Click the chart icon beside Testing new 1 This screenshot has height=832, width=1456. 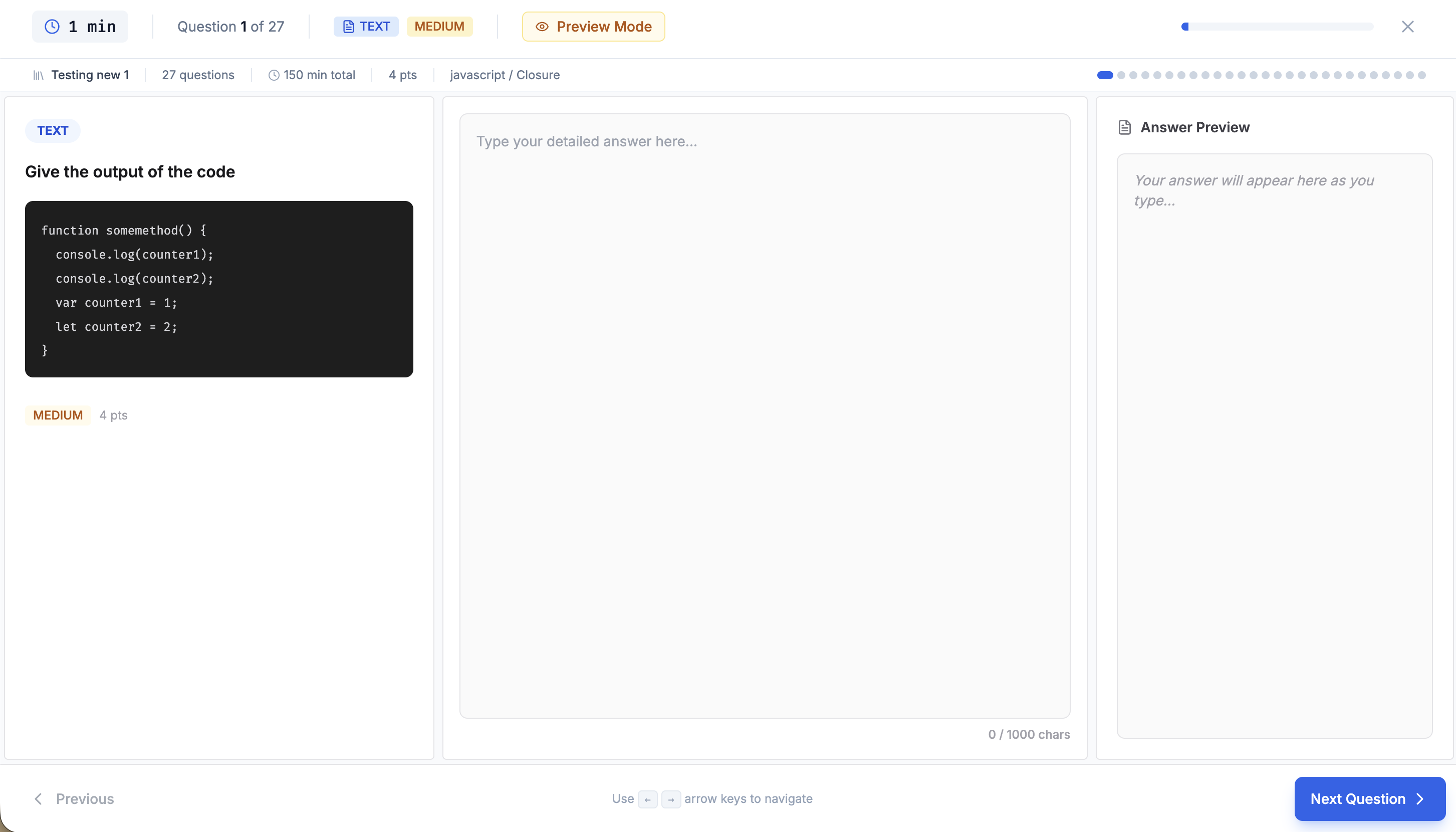38,75
